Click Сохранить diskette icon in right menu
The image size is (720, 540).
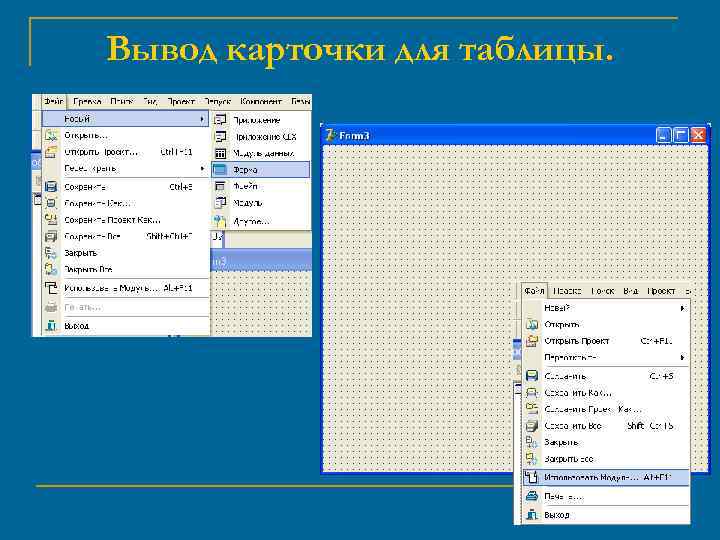tap(532, 376)
